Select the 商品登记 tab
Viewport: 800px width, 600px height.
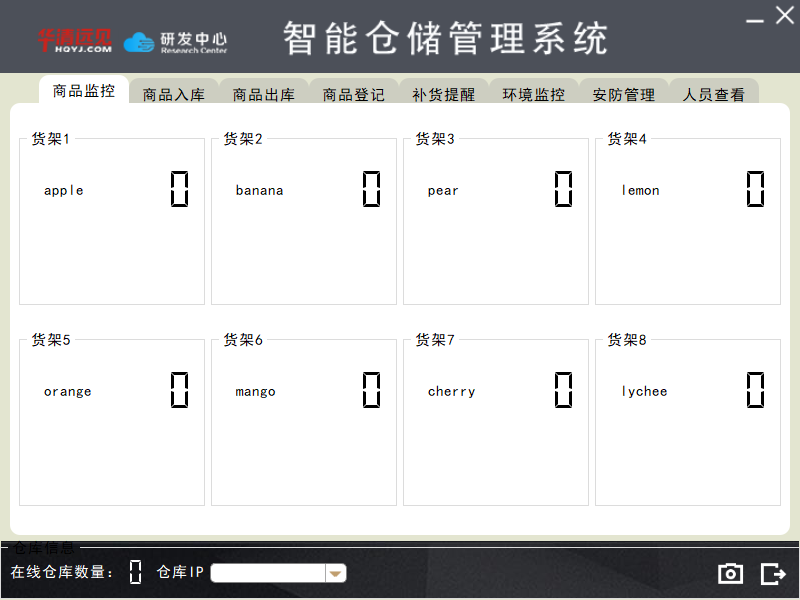click(x=354, y=95)
